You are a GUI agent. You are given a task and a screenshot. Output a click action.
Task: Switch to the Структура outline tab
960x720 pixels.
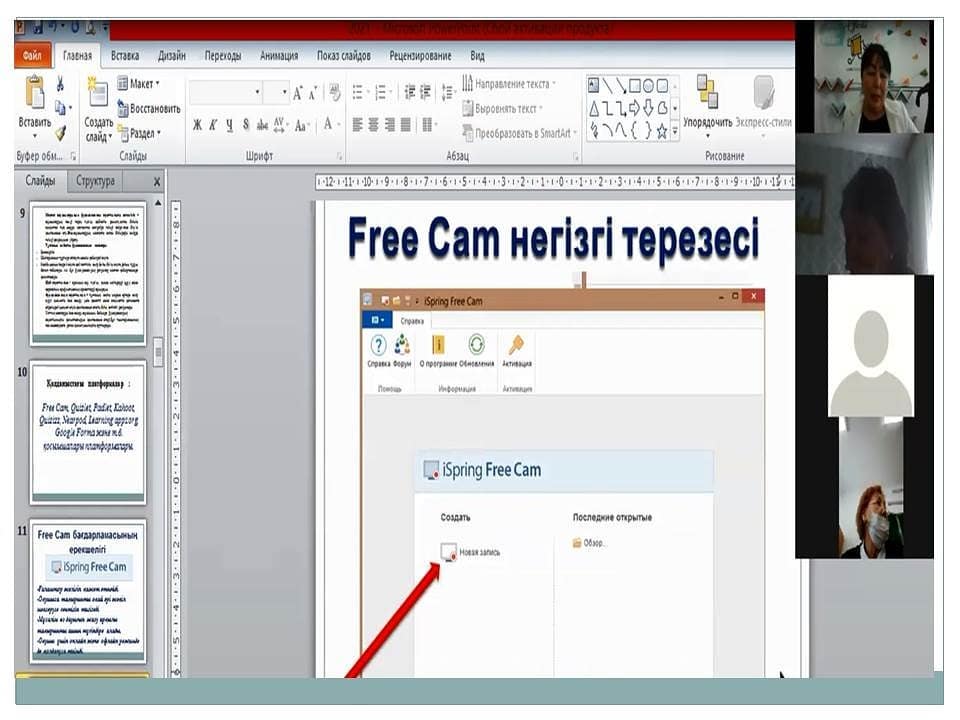point(96,181)
